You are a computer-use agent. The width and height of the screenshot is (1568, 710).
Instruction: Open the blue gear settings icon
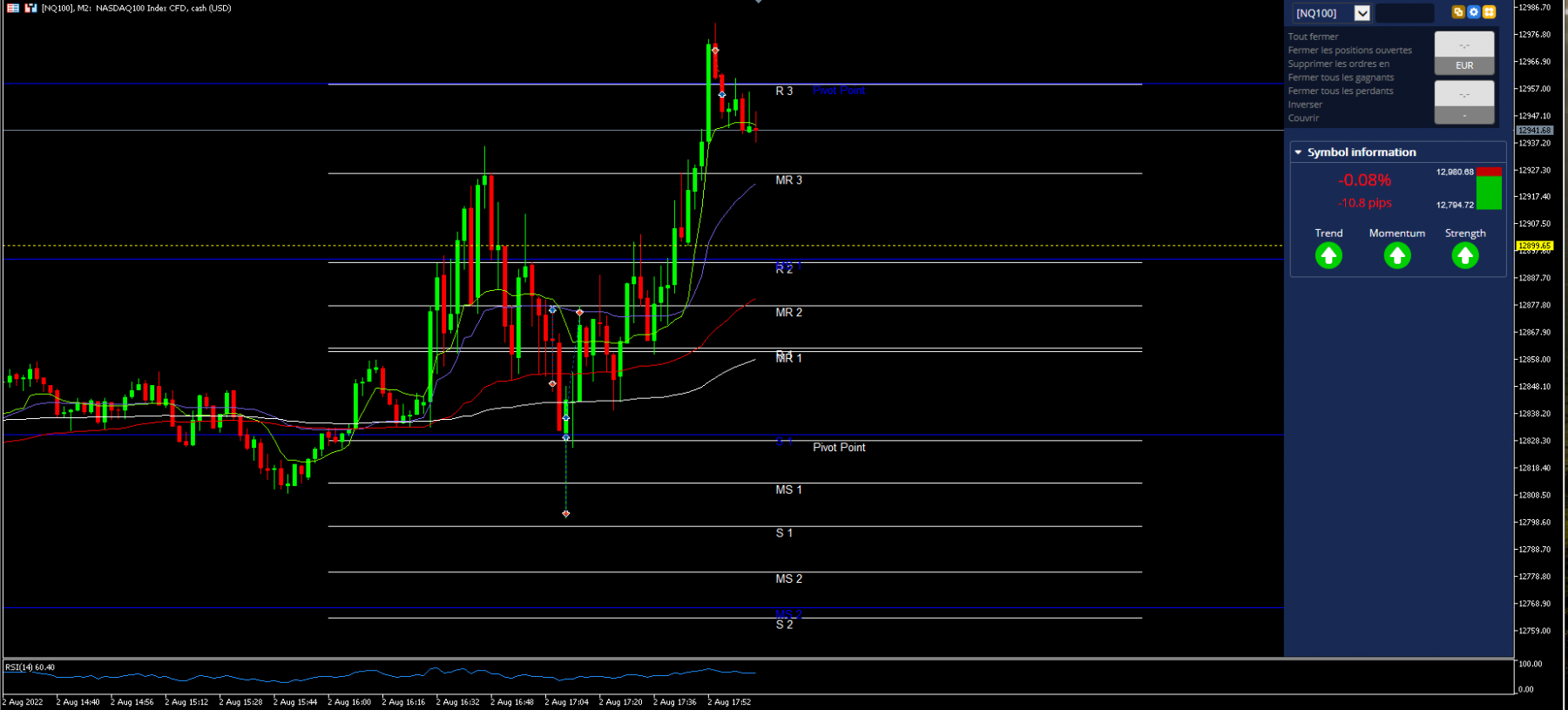coord(1474,12)
